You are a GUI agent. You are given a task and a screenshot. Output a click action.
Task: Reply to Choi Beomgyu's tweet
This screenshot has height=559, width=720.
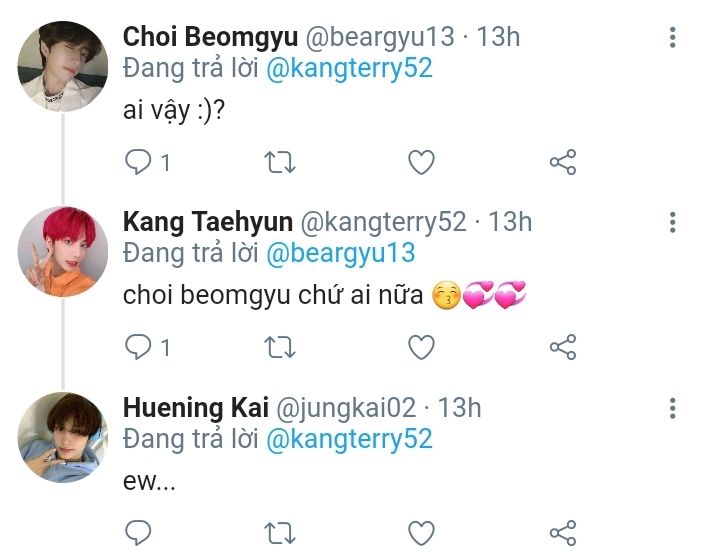(138, 162)
